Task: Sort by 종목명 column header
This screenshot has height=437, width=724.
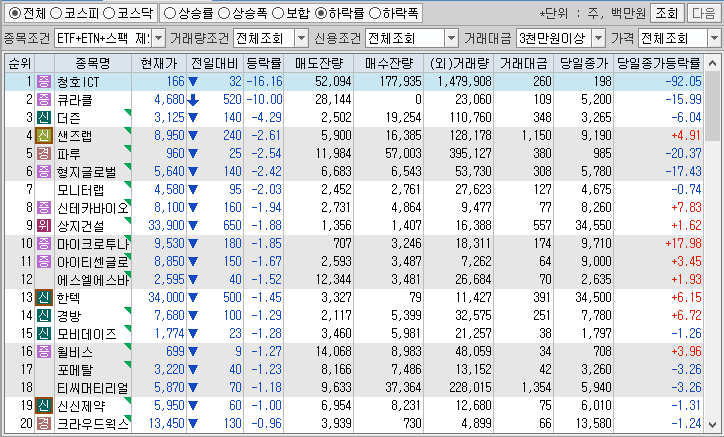Action: [93, 63]
